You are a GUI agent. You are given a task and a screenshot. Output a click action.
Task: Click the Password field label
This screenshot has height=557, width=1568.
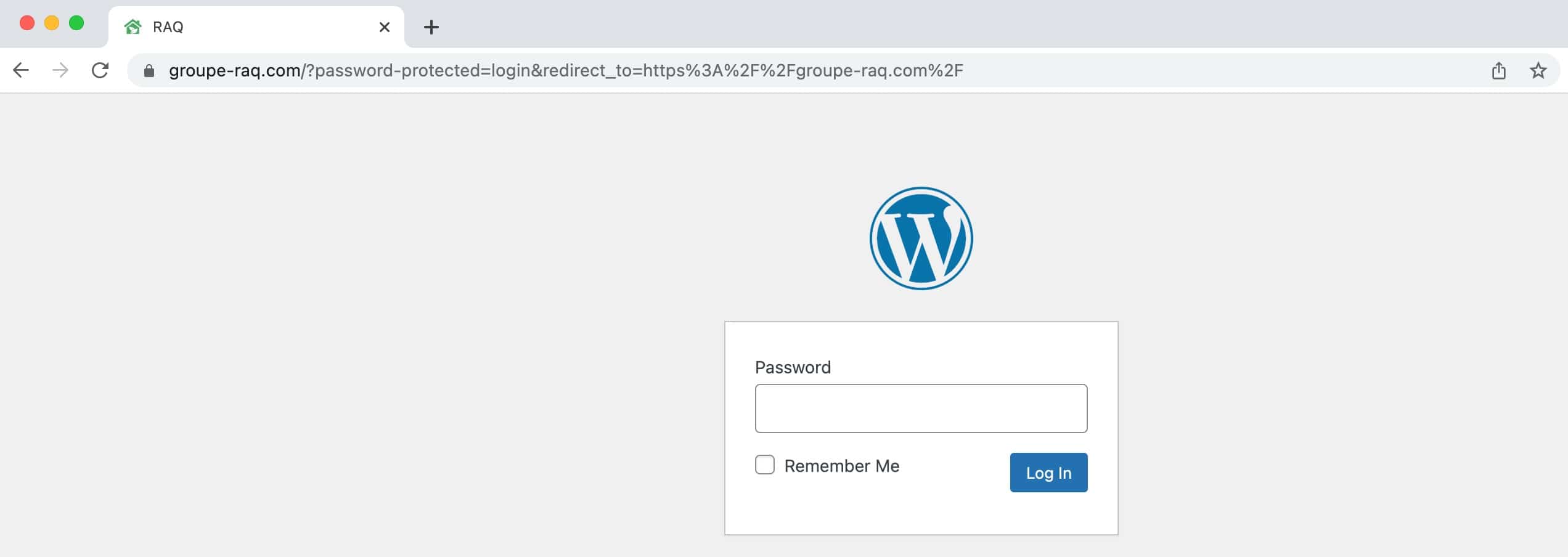793,367
